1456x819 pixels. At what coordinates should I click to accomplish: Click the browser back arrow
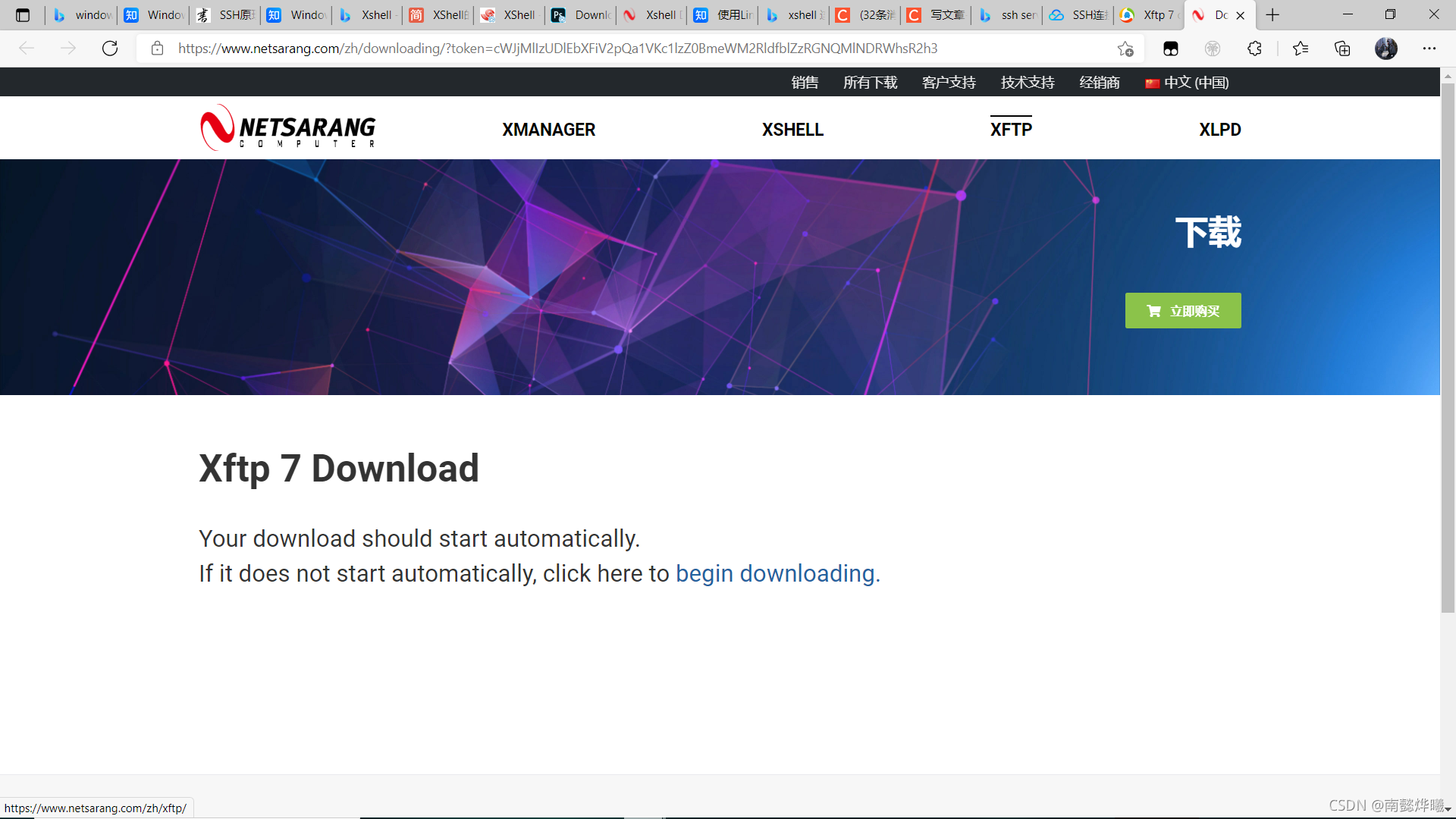(27, 49)
